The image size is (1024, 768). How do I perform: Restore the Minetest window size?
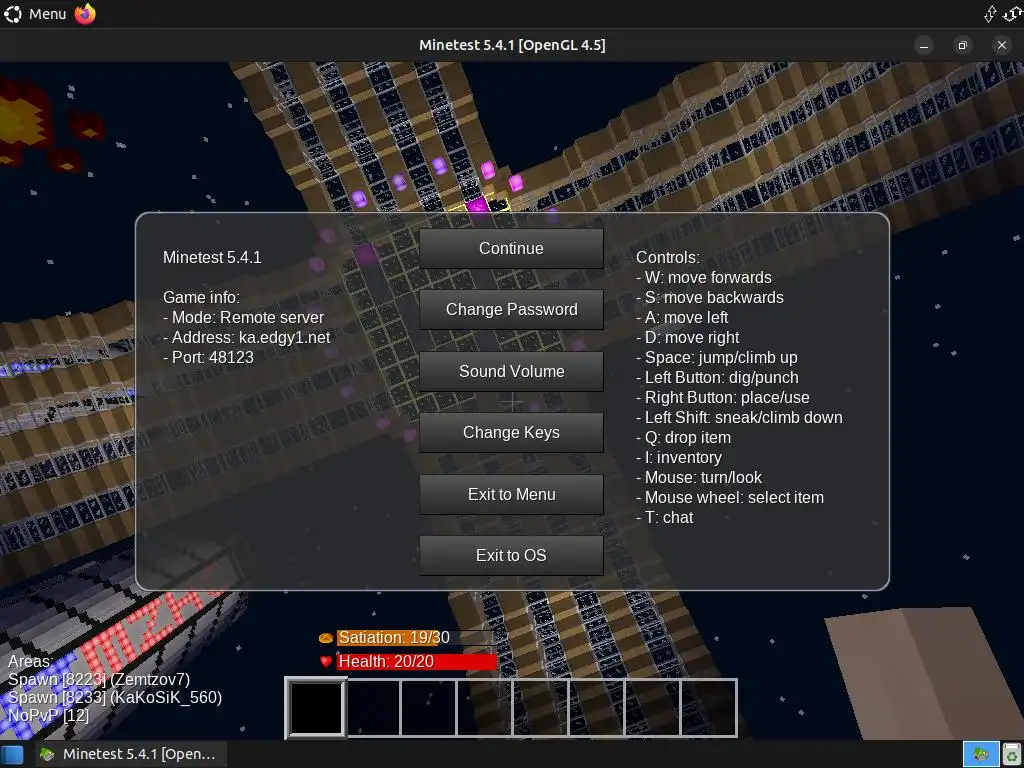click(x=962, y=46)
